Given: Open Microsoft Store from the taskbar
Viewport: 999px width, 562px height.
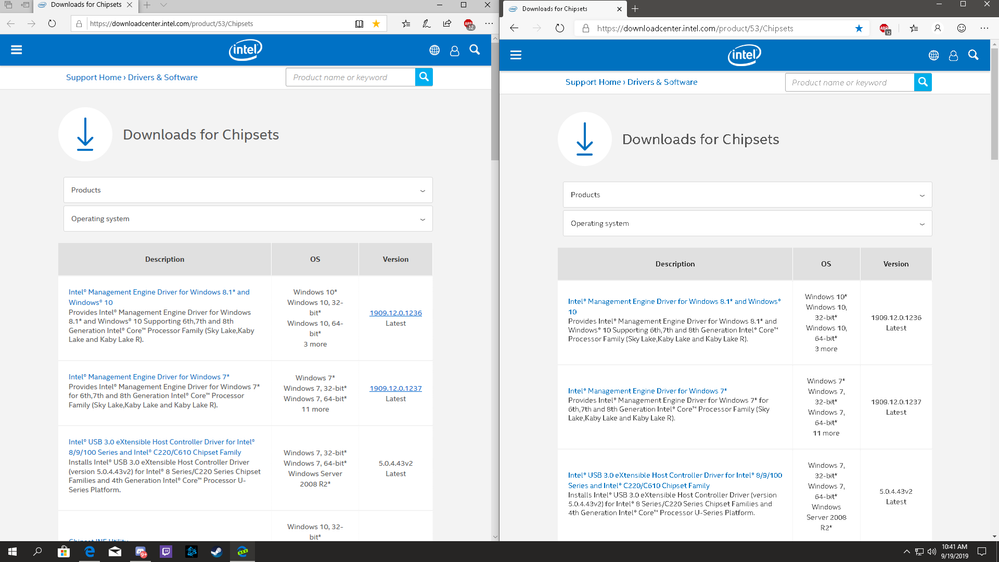Looking at the screenshot, I should click(64, 552).
